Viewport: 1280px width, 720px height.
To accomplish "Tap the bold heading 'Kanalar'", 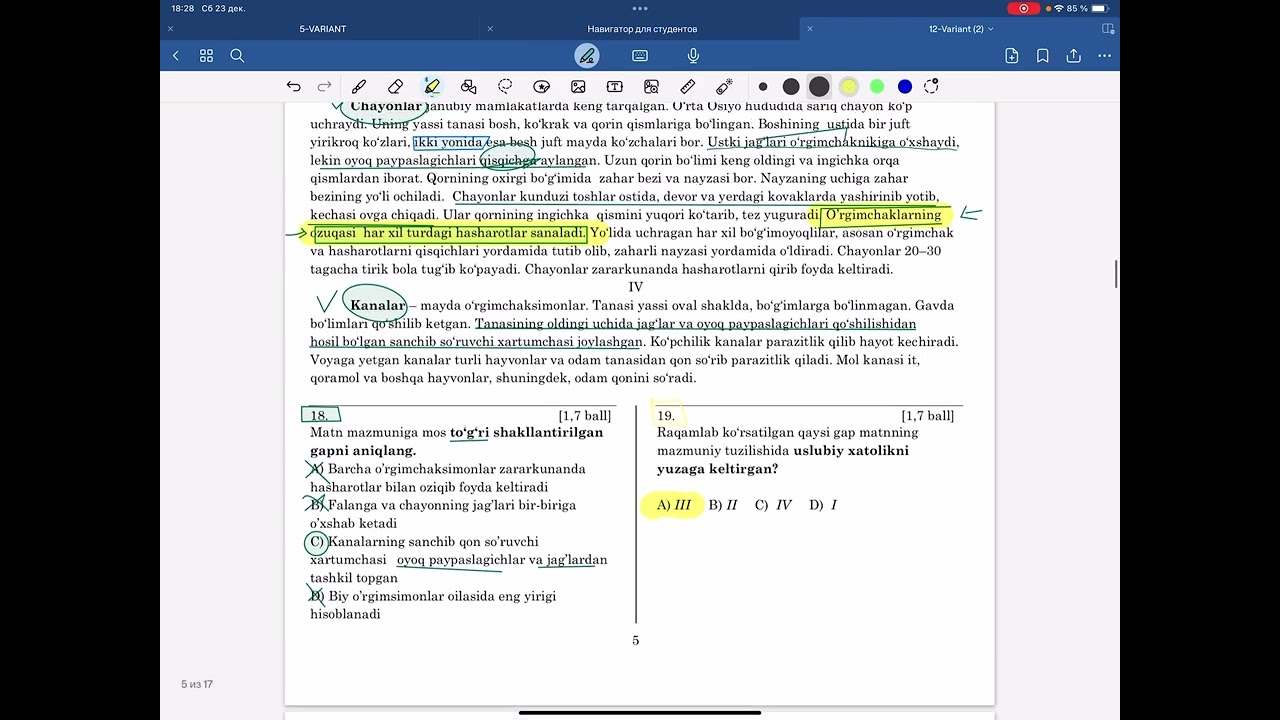I will (x=377, y=305).
